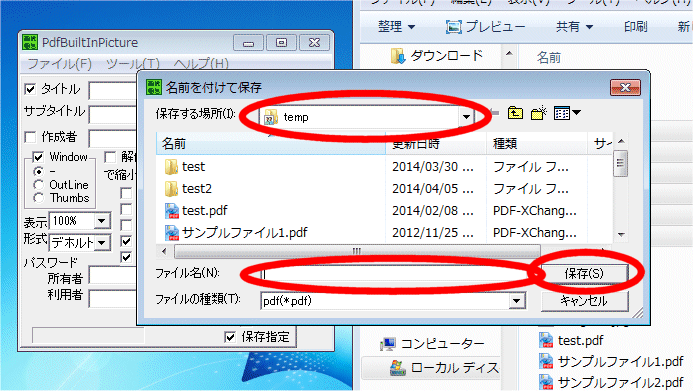This screenshot has width=693, height=391.
Task: Open the 表示 100% zoom dropdown
Action: coord(102,220)
